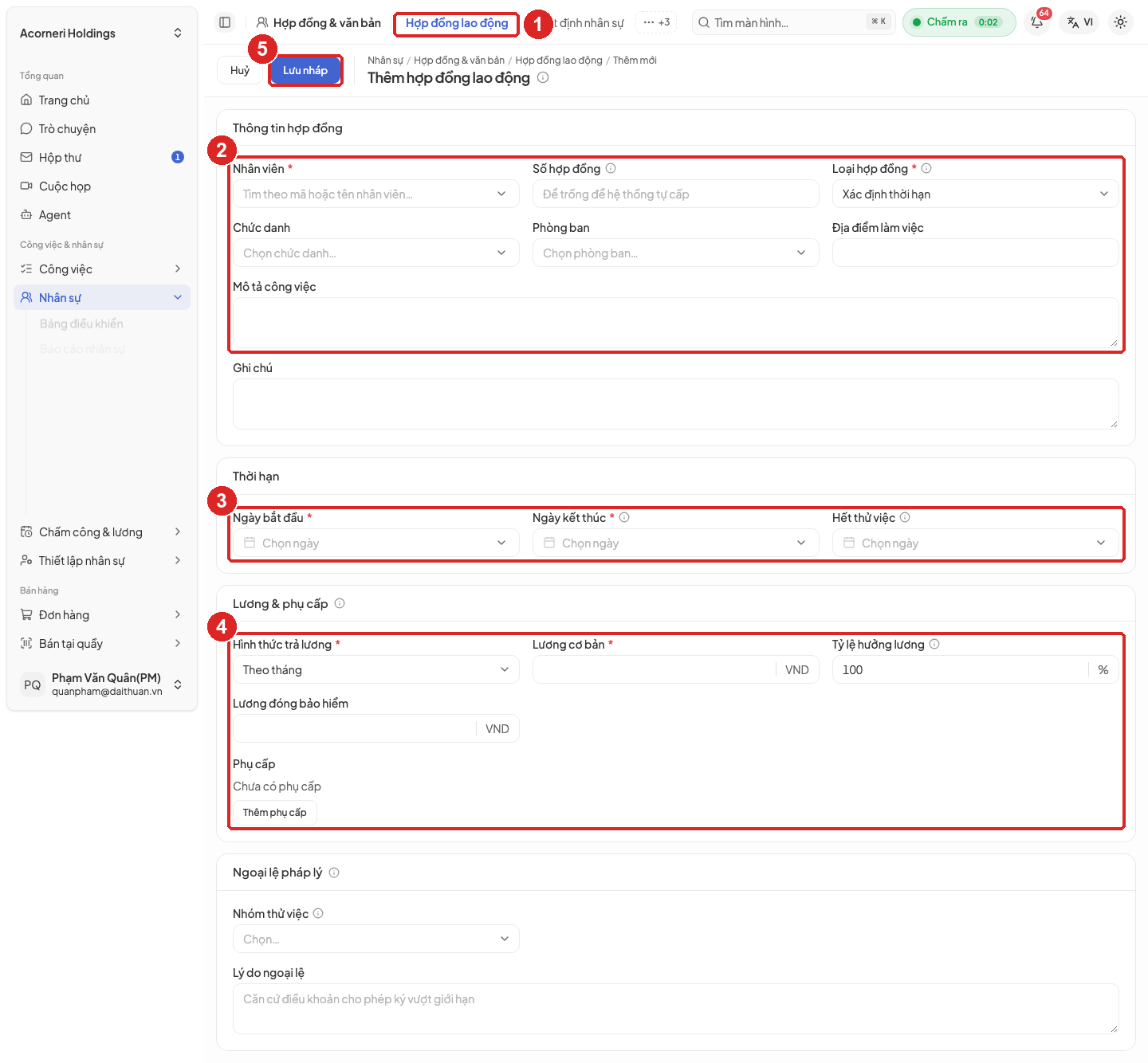This screenshot has height=1063, width=1148.
Task: Open the Nhân viên employee search dropdown
Action: pos(376,194)
